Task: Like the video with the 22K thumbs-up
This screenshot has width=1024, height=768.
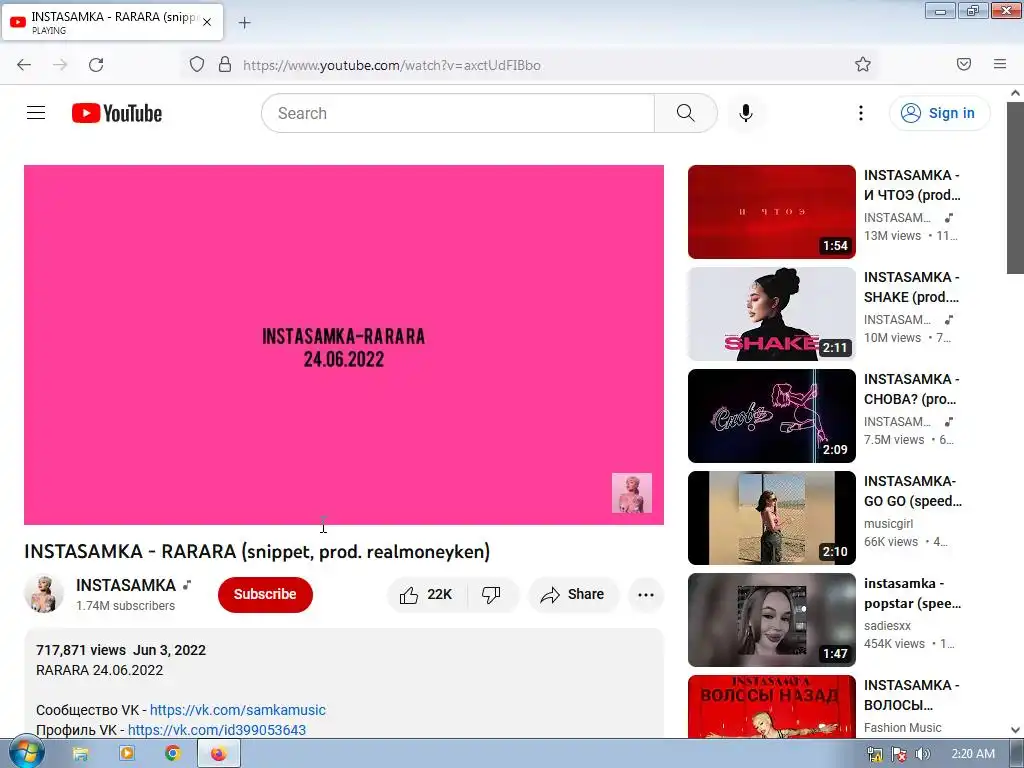Action: (427, 594)
